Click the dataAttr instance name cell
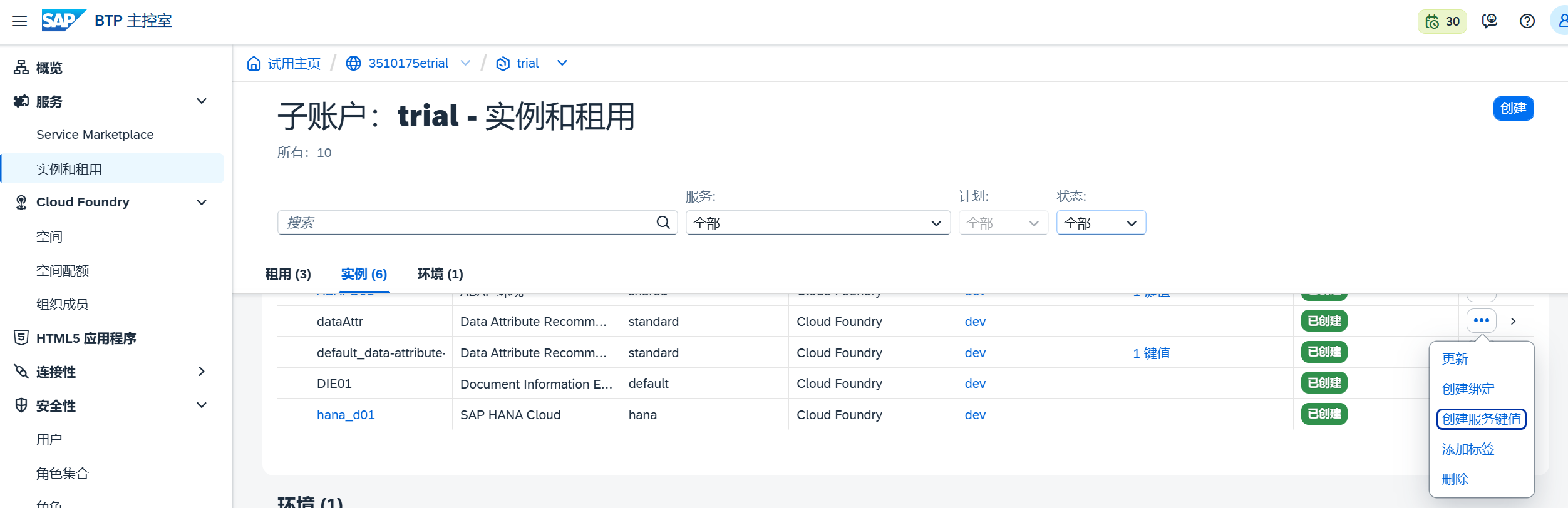1568x508 pixels. pyautogui.click(x=340, y=322)
